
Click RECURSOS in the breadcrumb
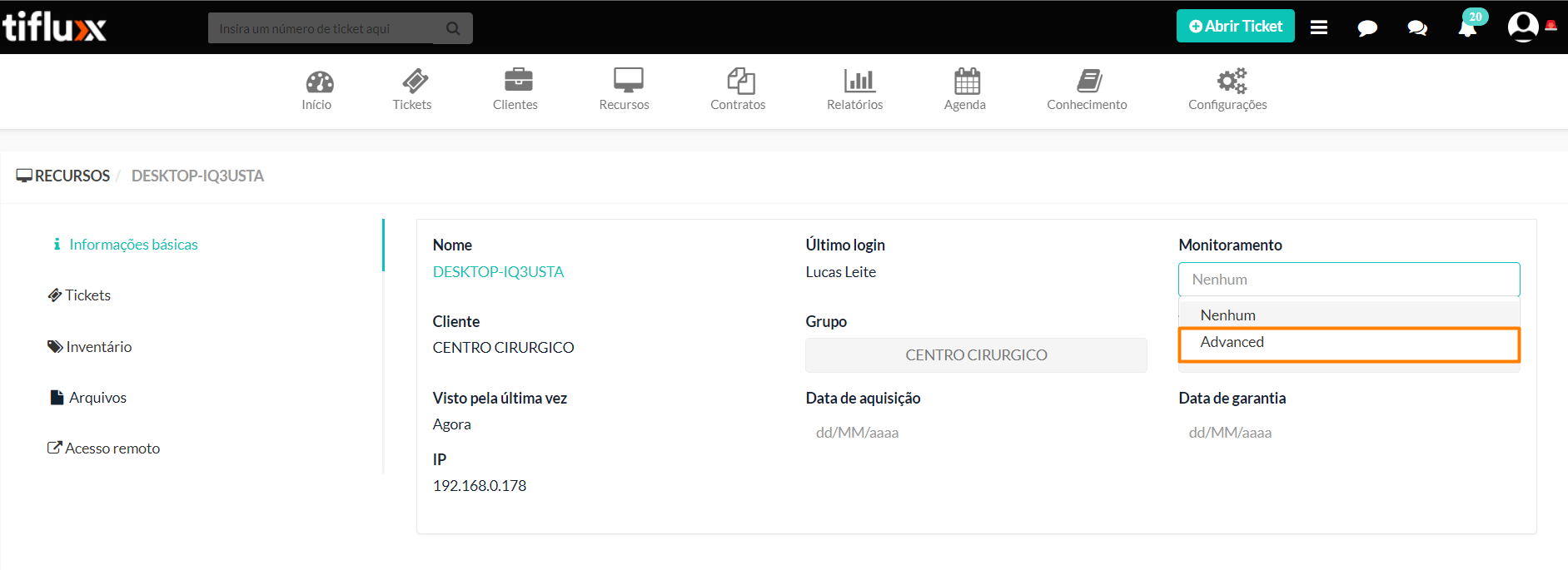tap(72, 176)
